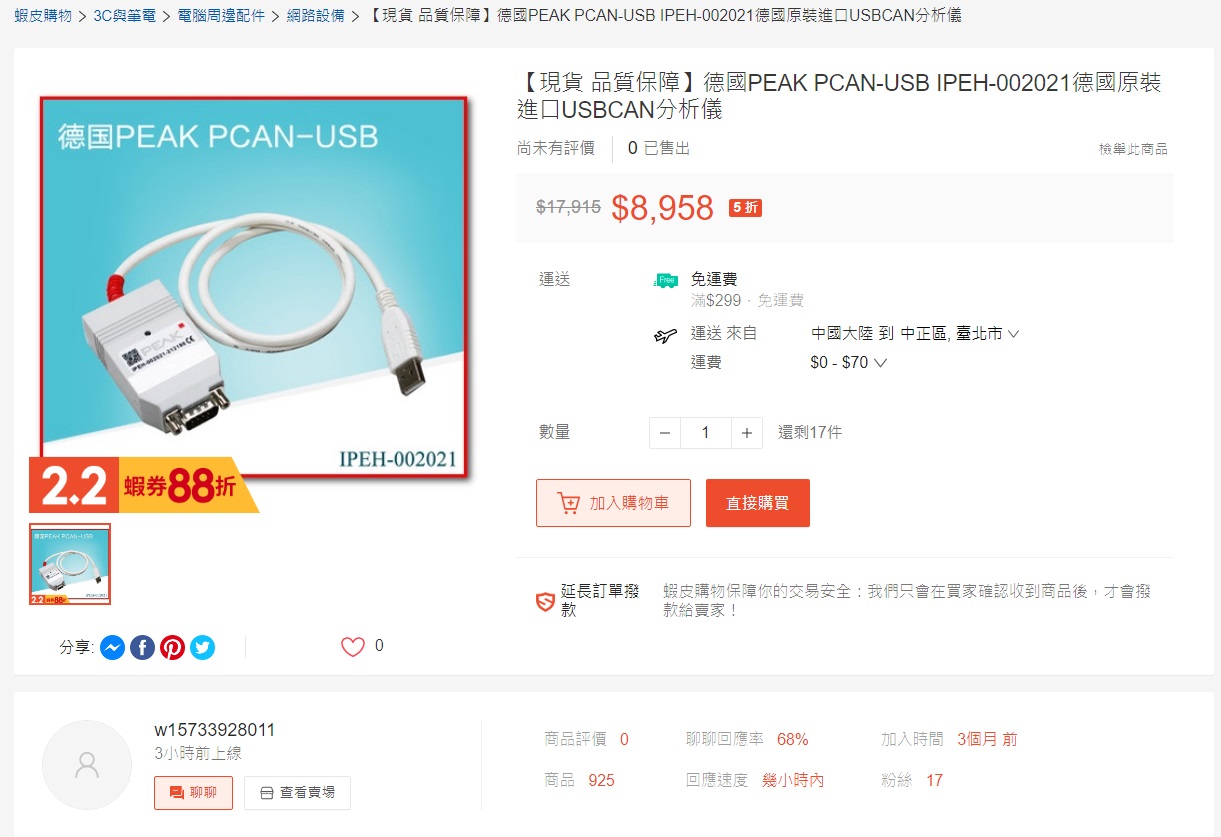Share the product via Messenger icon
Viewport: 1221px width, 837px height.
tap(112, 648)
